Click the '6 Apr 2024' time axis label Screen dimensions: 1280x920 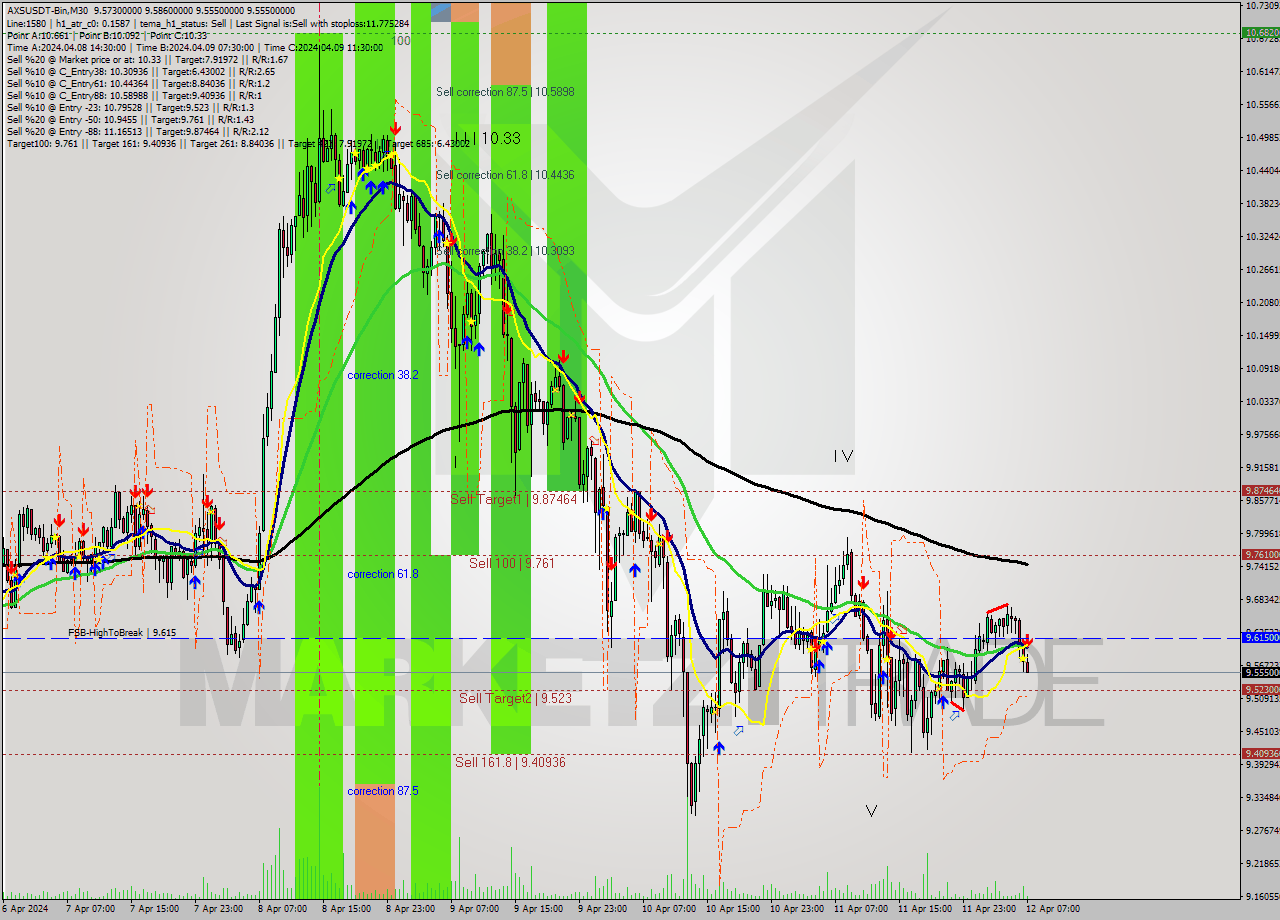pyautogui.click(x=27, y=909)
